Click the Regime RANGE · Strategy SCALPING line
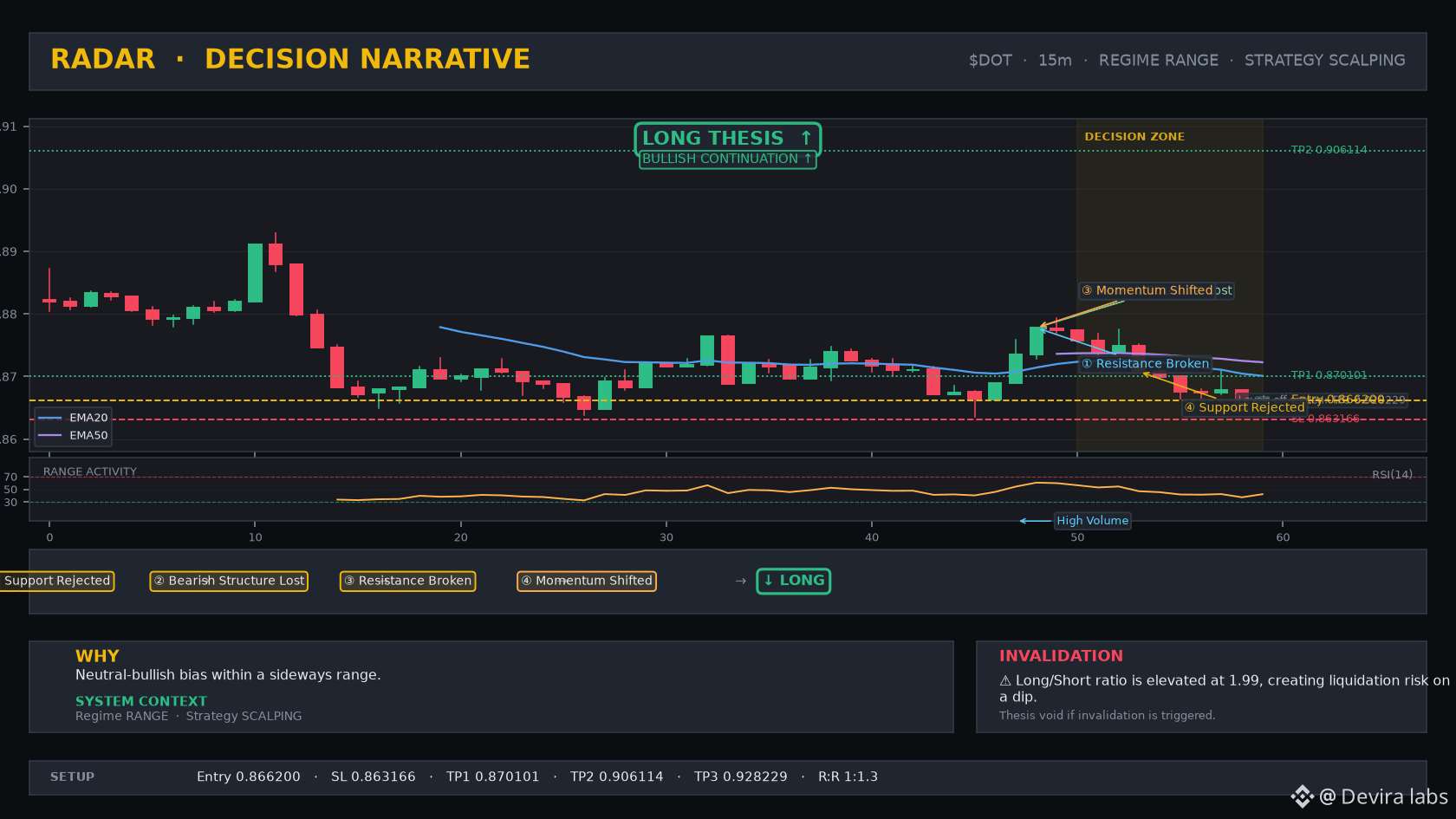Screen dimensions: 1456x819 point(189,716)
